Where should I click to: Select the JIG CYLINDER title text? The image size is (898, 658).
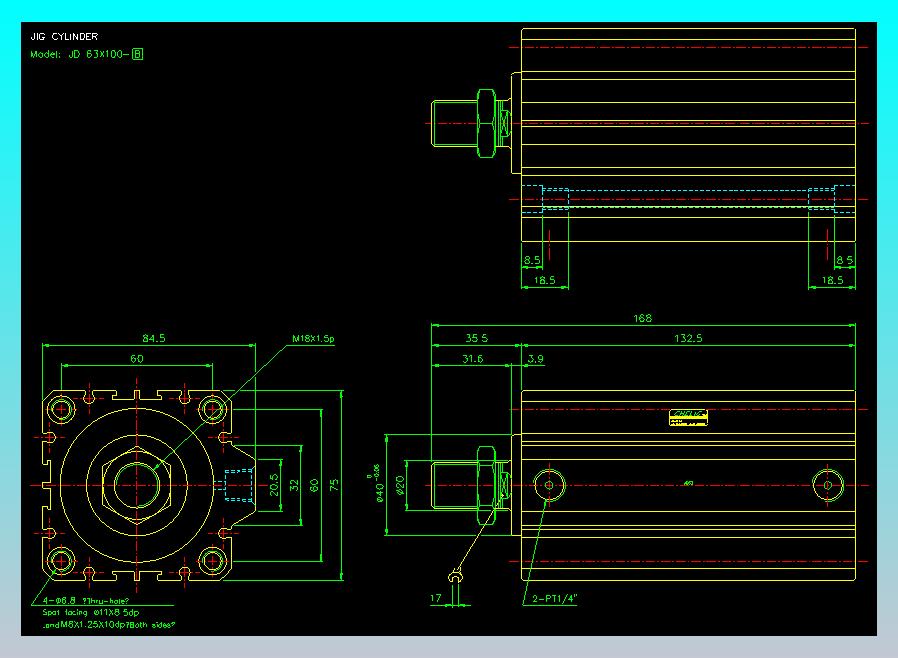64,37
